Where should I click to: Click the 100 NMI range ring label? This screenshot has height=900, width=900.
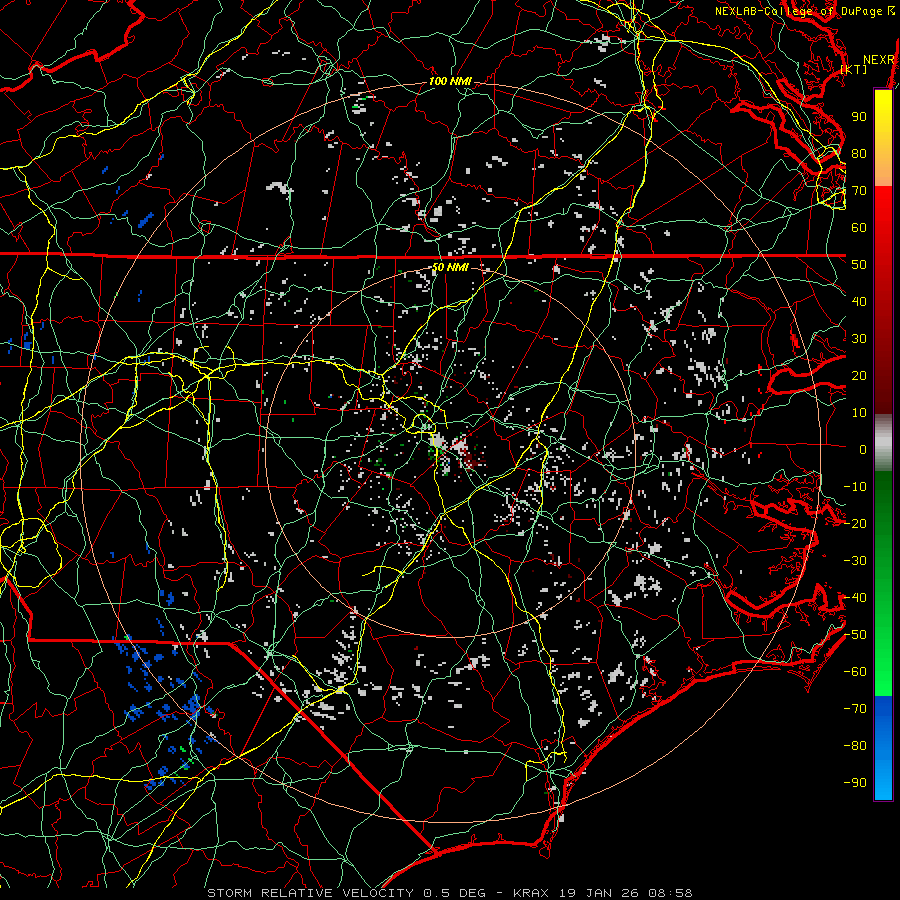click(x=450, y=82)
